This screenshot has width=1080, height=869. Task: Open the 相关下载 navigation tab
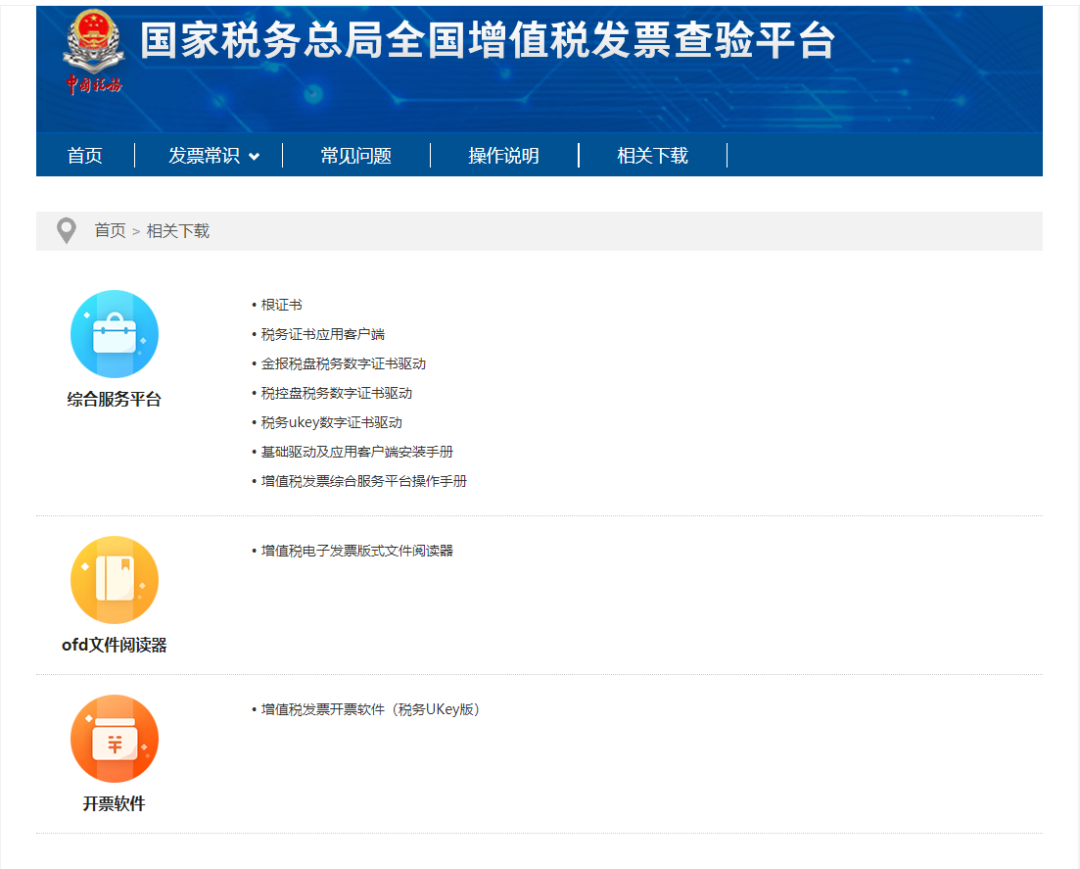coord(652,156)
